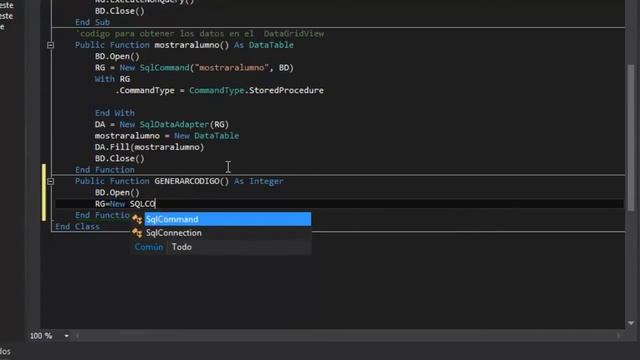Click the As Integer return type
Viewport: 640px width, 360px height.
pos(259,181)
